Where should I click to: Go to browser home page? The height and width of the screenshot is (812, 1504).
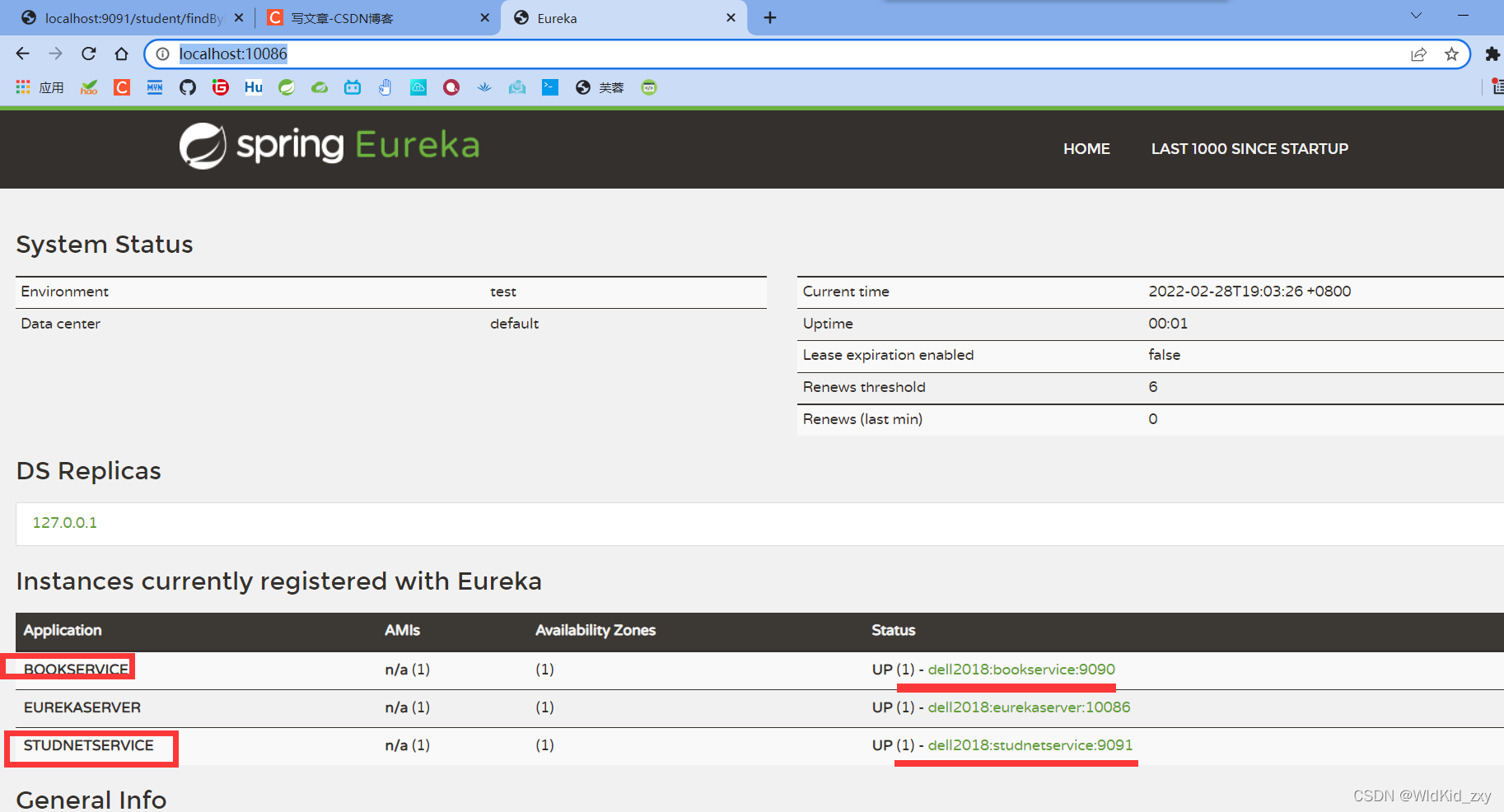point(122,54)
